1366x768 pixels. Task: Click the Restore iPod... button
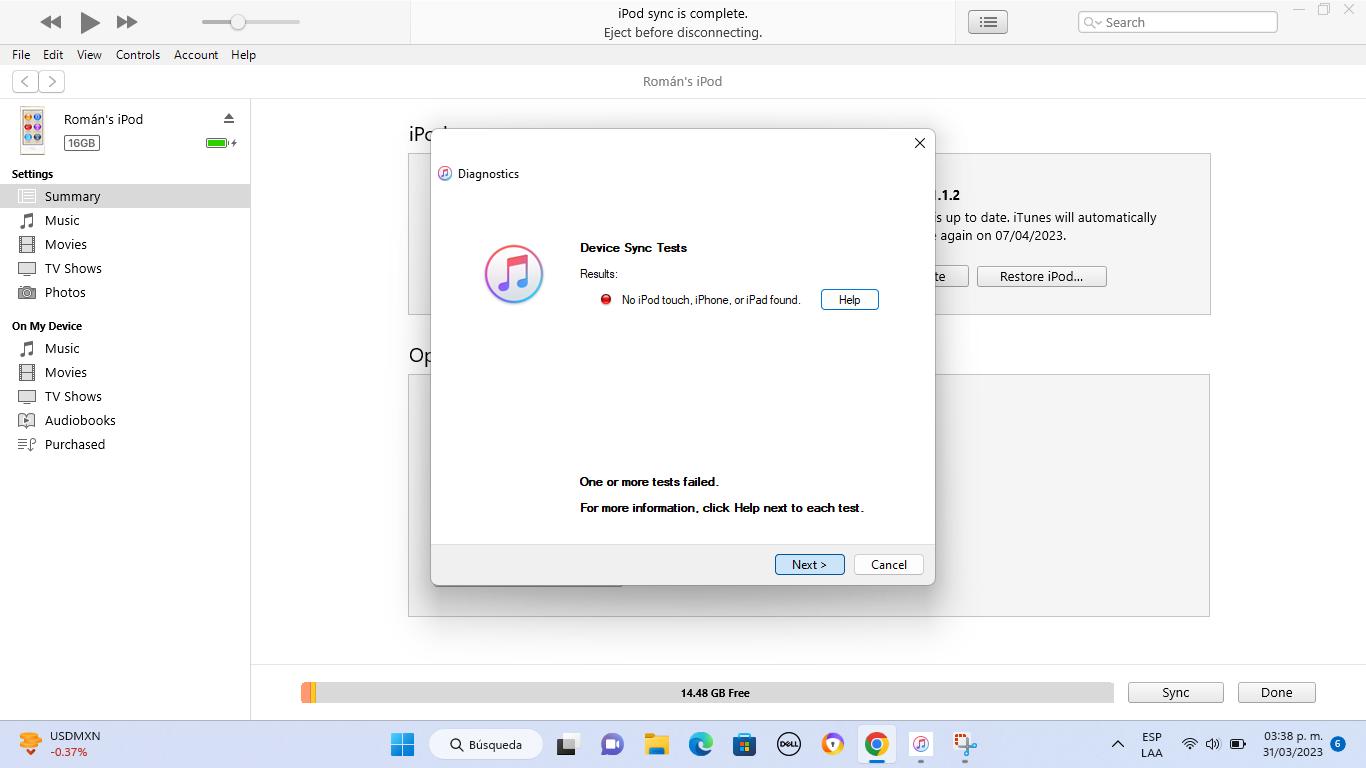pyautogui.click(x=1042, y=276)
